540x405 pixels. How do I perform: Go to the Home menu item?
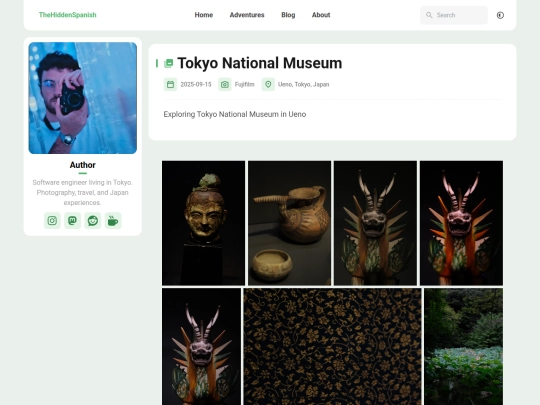[204, 15]
